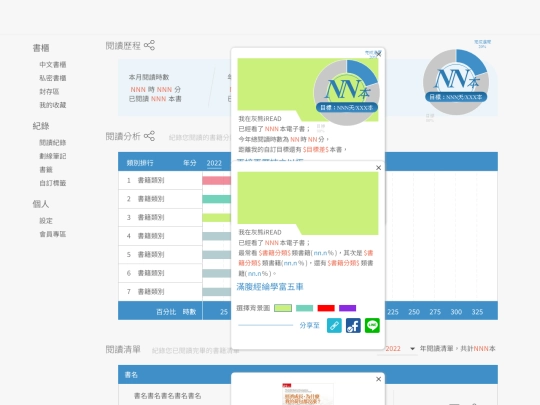The width and height of the screenshot is (540, 405).
Task: Click the book cover thumbnail in bottom popup
Action: (308, 394)
